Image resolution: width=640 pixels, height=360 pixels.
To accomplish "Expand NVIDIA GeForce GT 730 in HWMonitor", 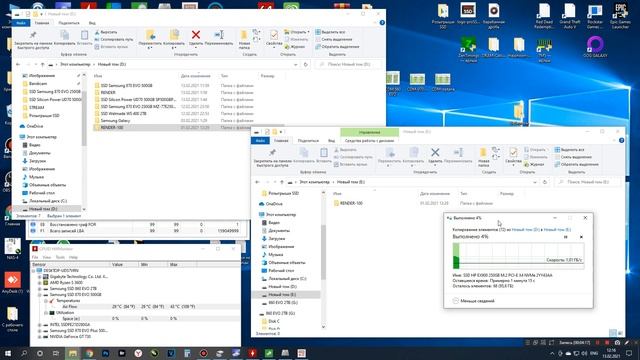I will (x=40, y=337).
